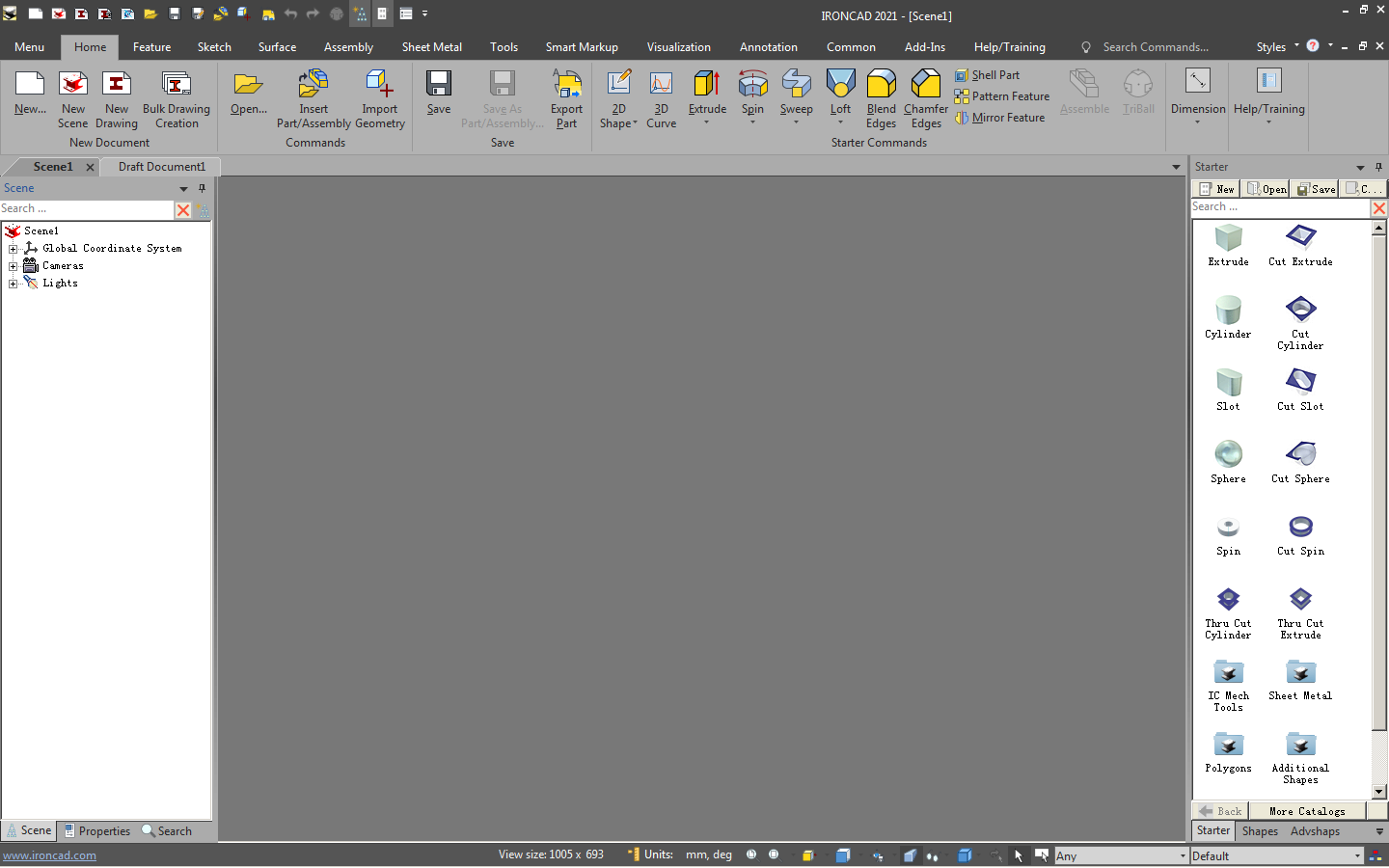Viewport: 1389px width, 868px height.
Task: Expand the Cameras node in the scene tree
Action: [x=13, y=265]
